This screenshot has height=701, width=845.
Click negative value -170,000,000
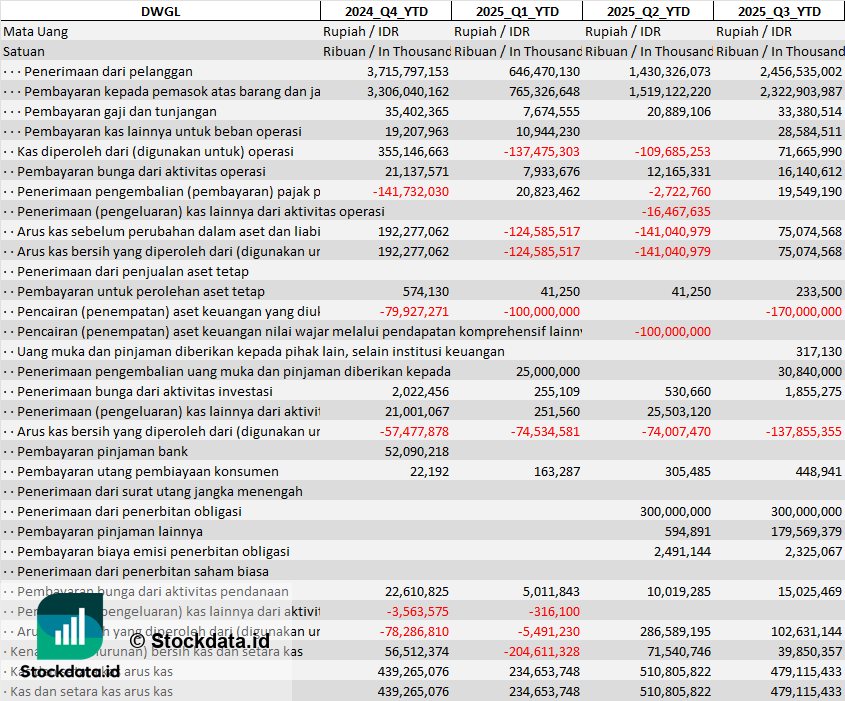pyautogui.click(x=804, y=311)
